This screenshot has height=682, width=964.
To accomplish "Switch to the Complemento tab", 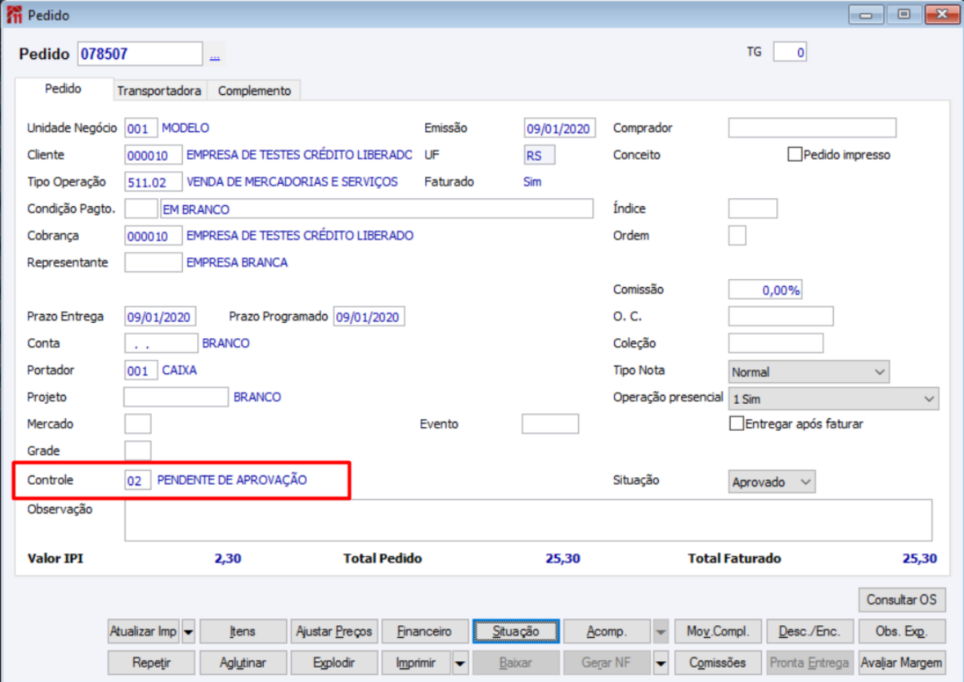I will [x=255, y=91].
